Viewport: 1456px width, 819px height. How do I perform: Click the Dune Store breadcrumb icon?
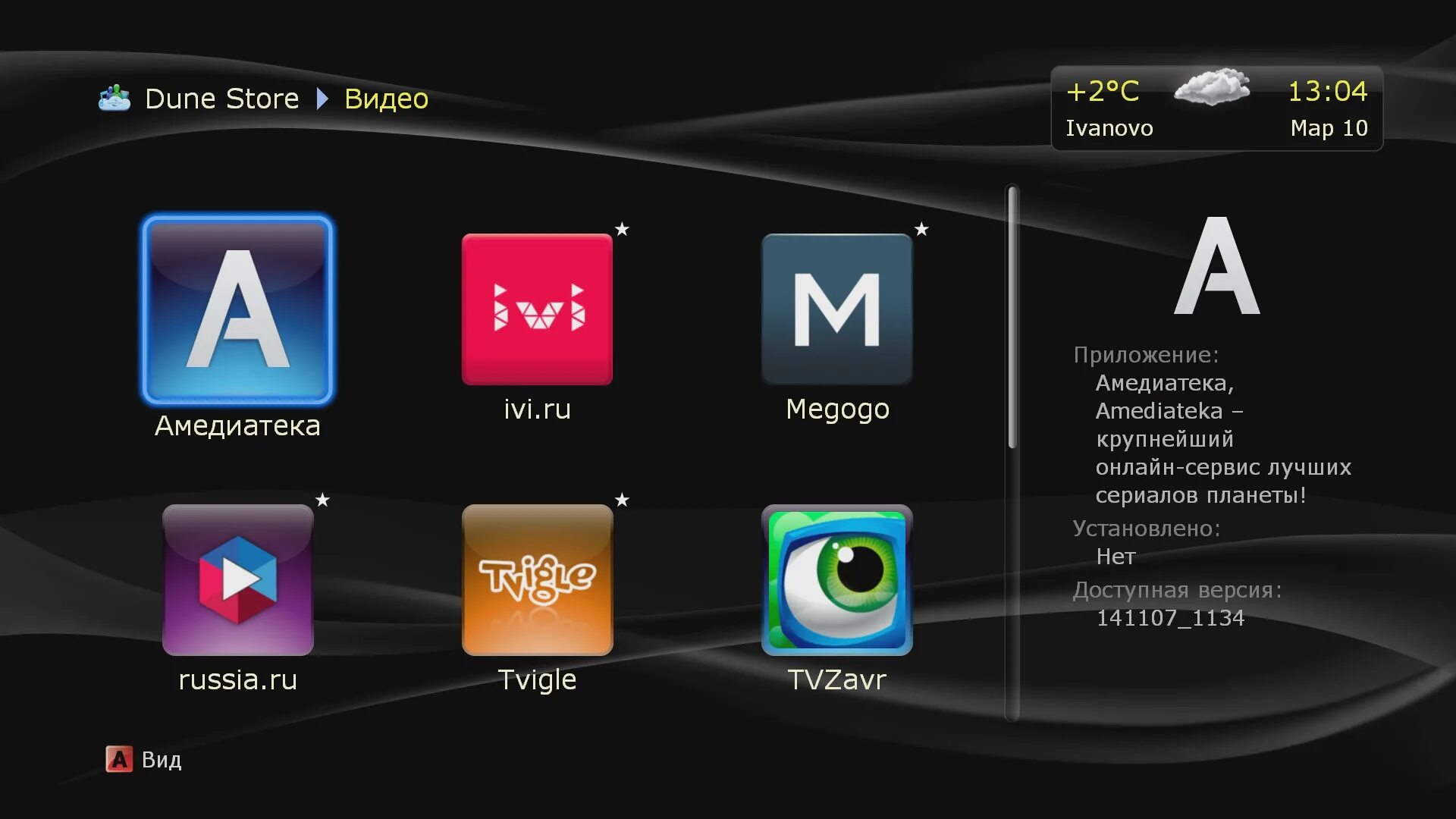(x=113, y=96)
